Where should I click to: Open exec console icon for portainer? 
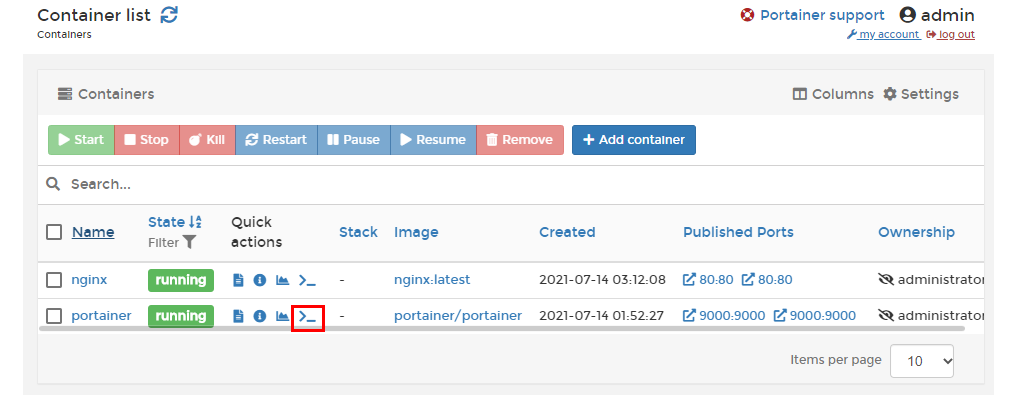click(308, 317)
